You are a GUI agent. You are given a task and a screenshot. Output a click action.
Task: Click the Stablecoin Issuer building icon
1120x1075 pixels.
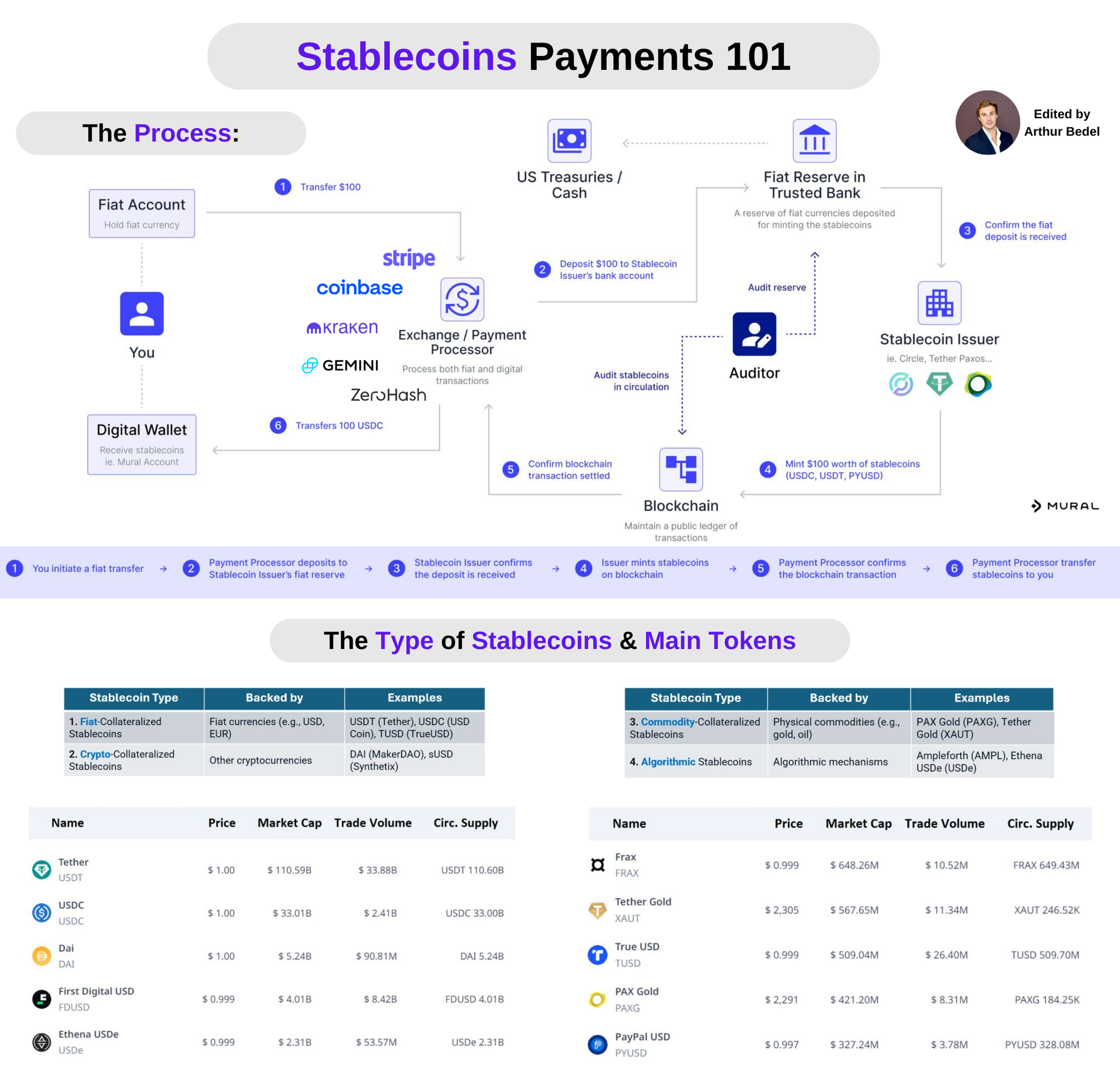point(939,303)
